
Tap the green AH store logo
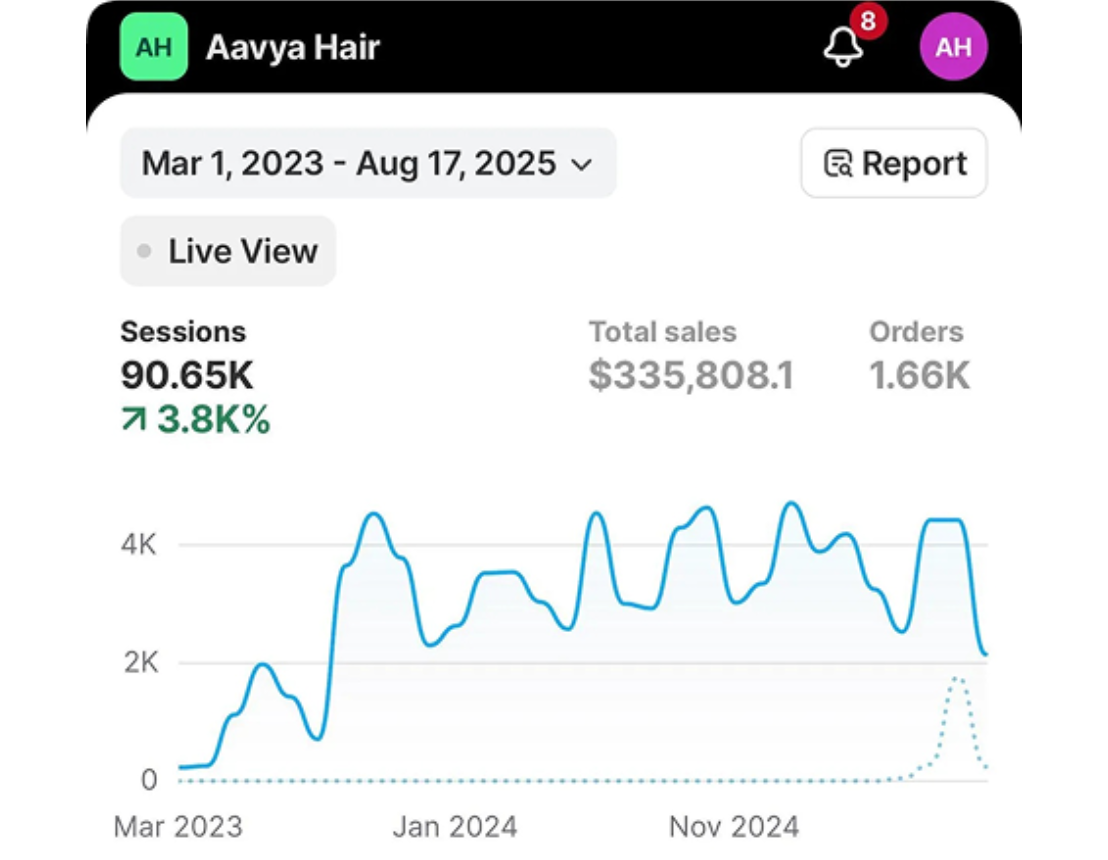click(153, 47)
